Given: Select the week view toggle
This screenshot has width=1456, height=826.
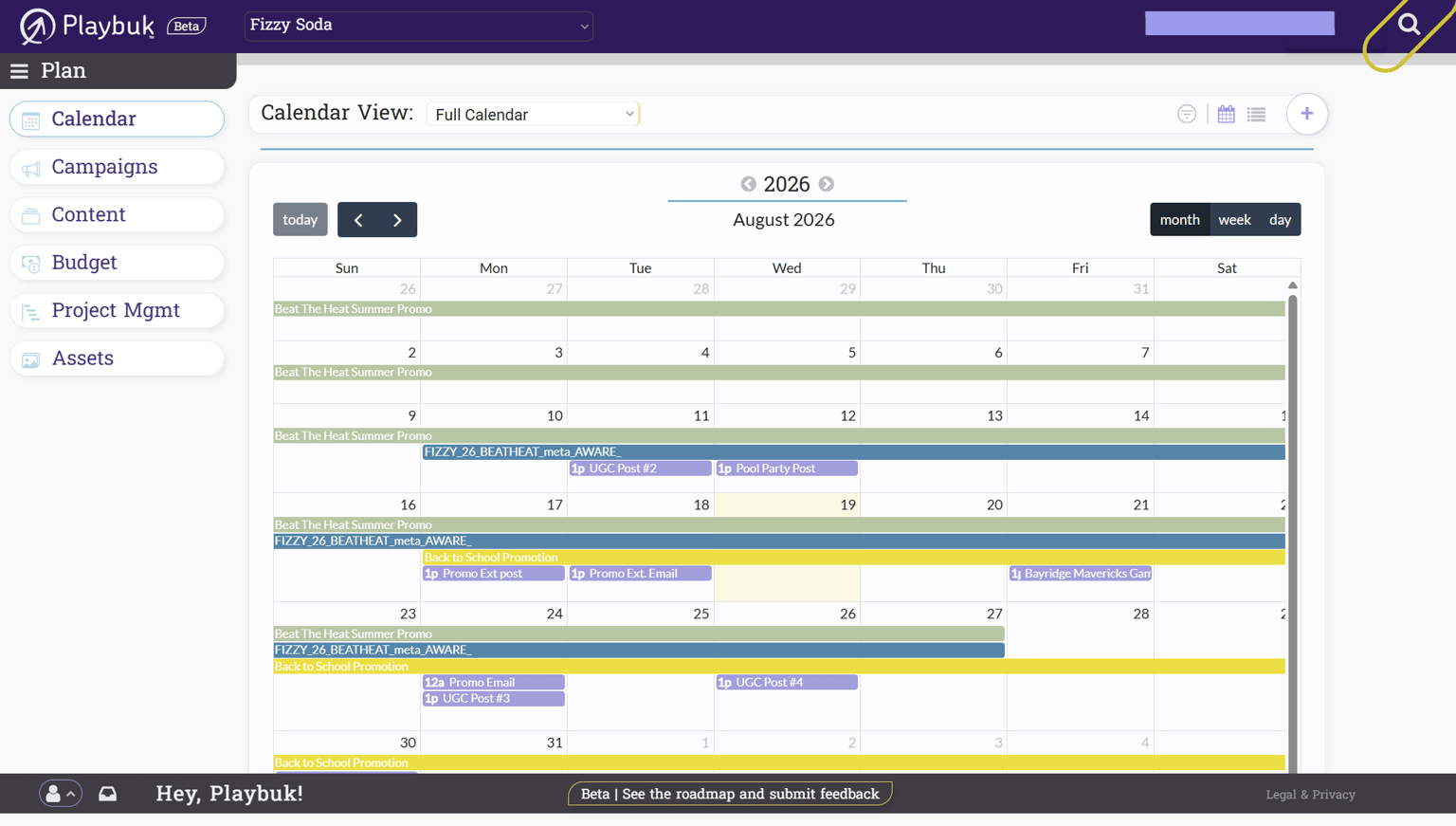Looking at the screenshot, I should (1234, 219).
